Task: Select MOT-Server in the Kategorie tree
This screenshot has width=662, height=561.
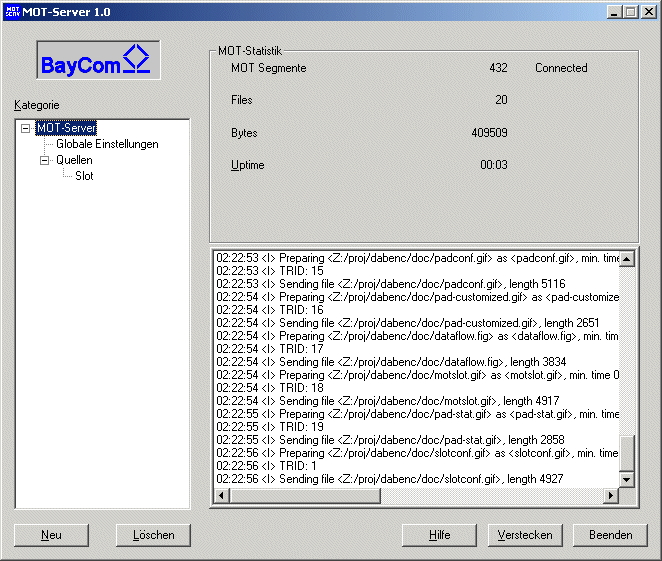Action: pyautogui.click(x=66, y=128)
